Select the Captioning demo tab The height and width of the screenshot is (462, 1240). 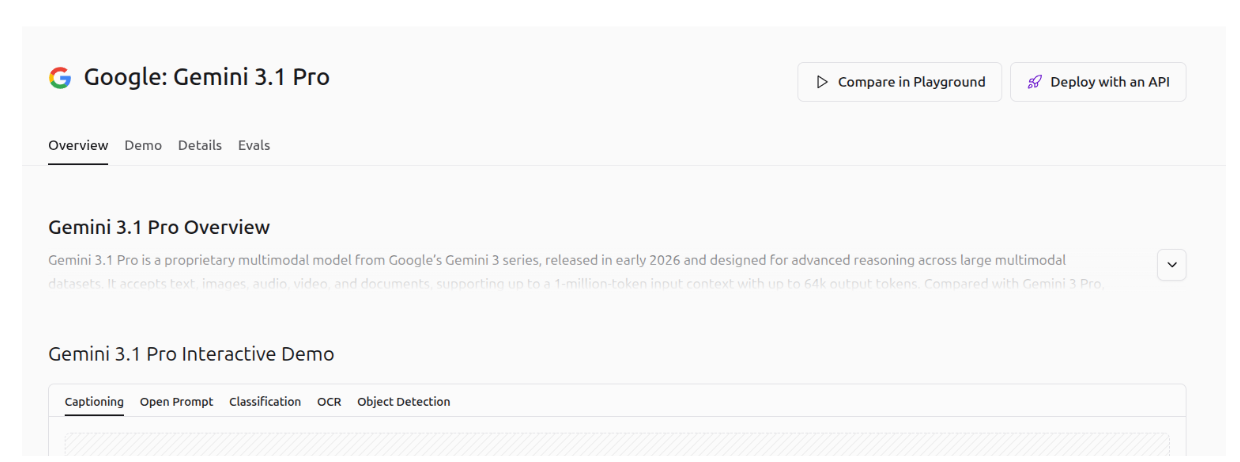coord(94,402)
